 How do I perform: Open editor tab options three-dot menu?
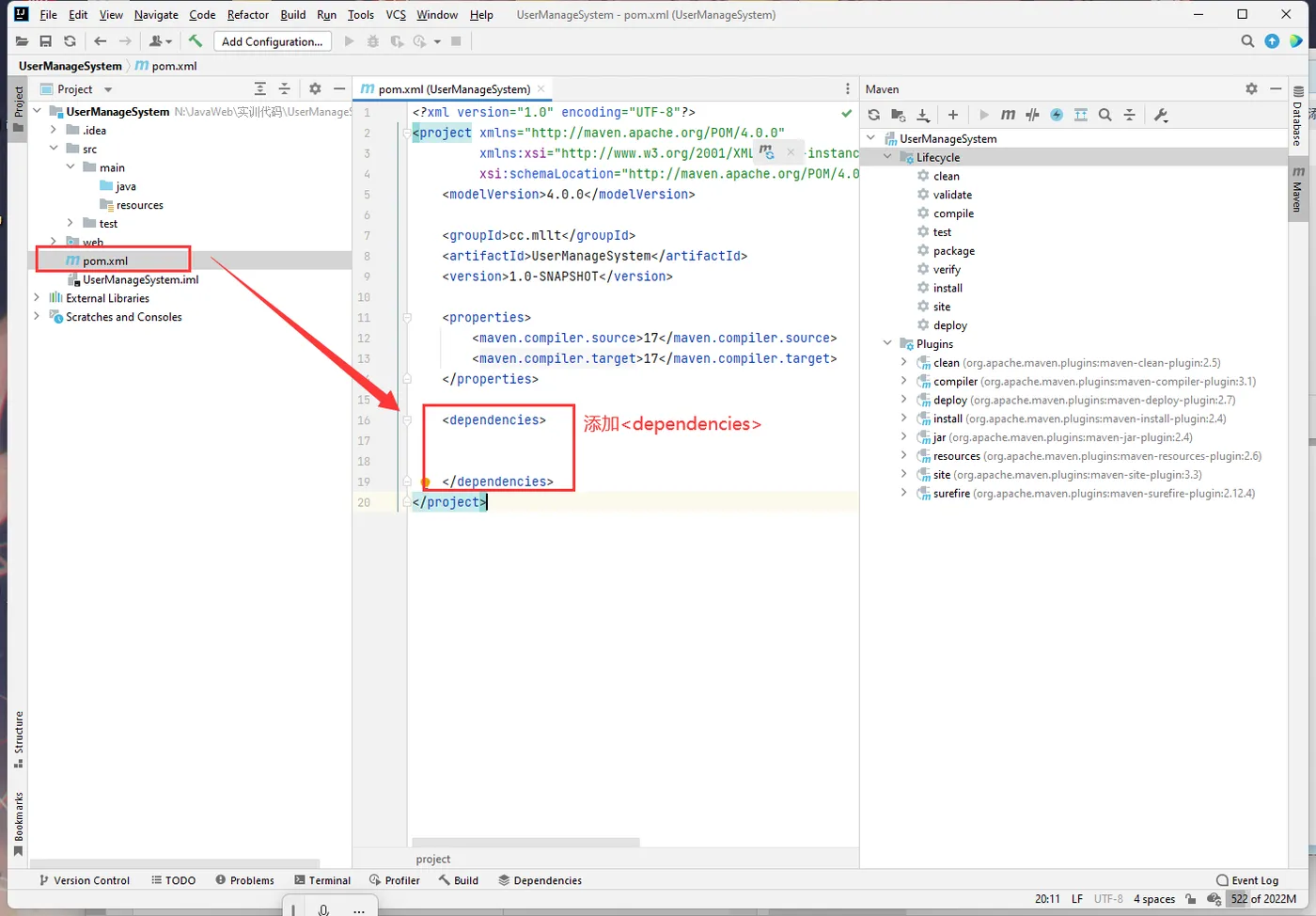[847, 88]
